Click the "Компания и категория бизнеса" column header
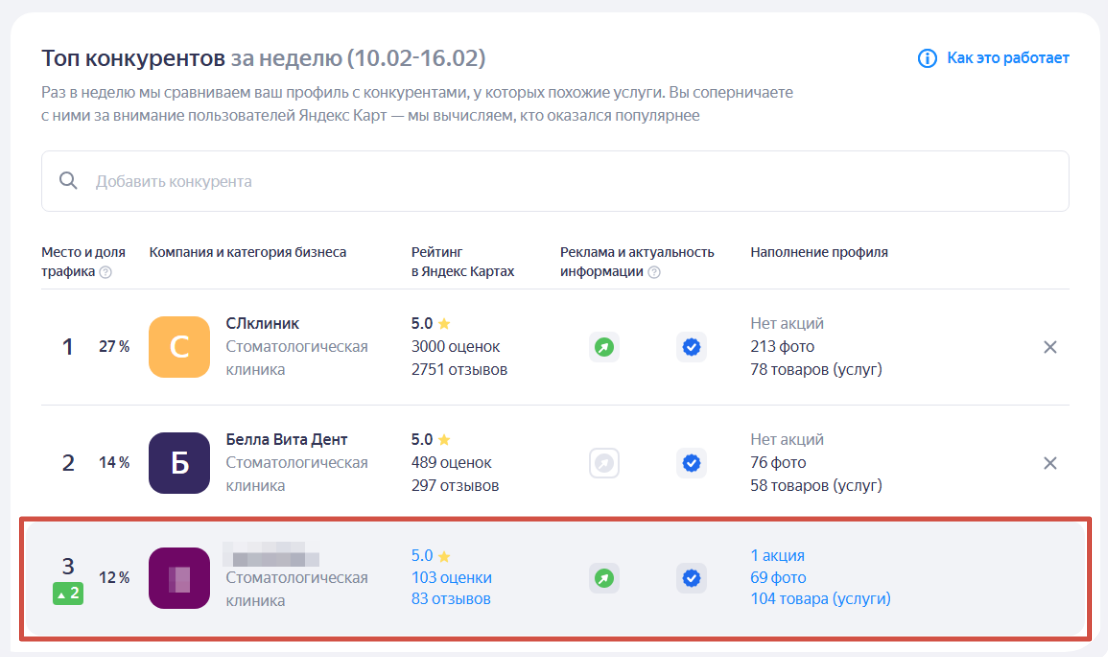The height and width of the screenshot is (657, 1108). pyautogui.click(x=247, y=252)
